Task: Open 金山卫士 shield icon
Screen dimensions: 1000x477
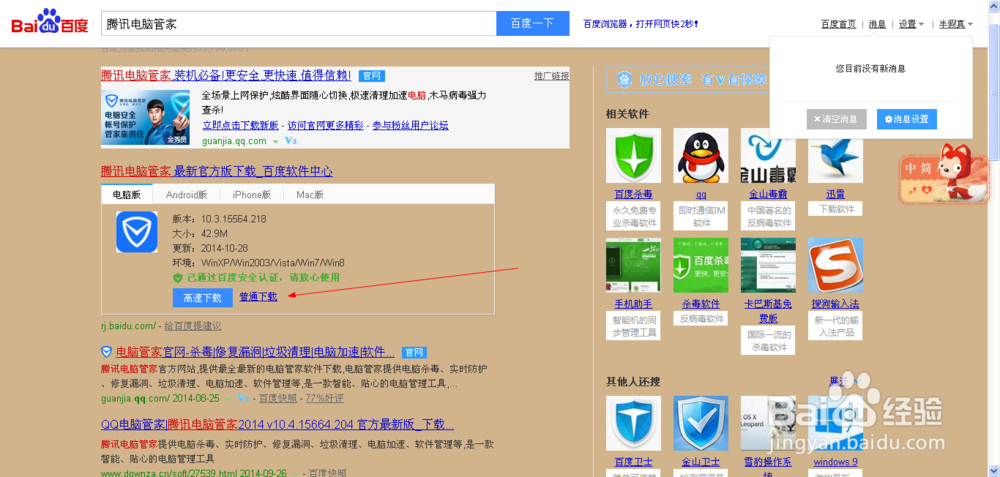Action: point(701,423)
